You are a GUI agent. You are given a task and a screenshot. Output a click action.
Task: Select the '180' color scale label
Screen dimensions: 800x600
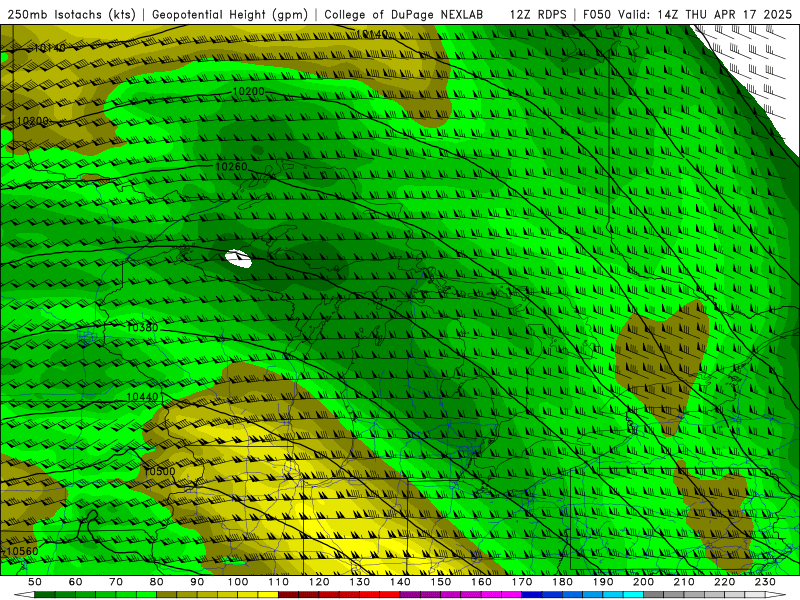tap(562, 582)
